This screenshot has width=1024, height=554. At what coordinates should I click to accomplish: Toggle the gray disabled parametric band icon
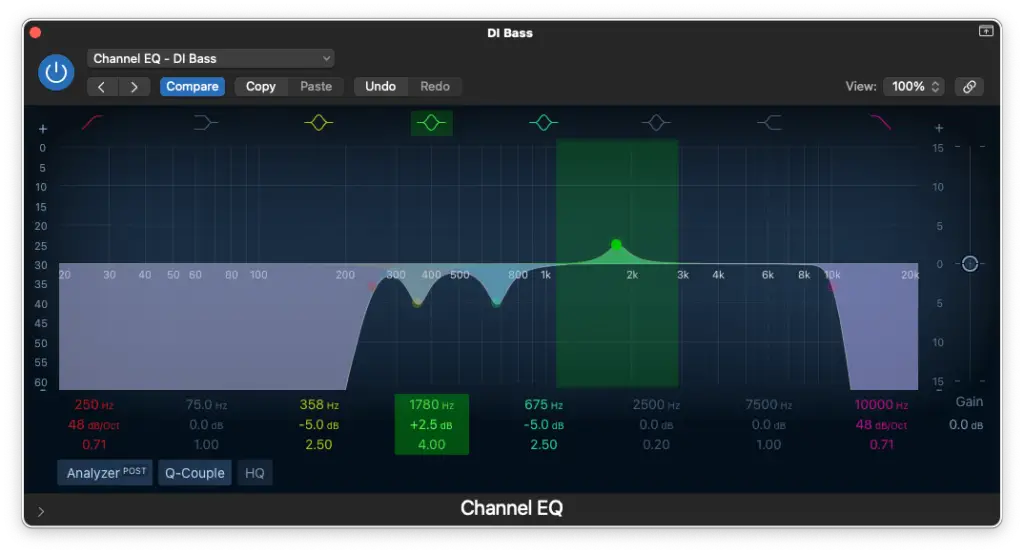[656, 122]
